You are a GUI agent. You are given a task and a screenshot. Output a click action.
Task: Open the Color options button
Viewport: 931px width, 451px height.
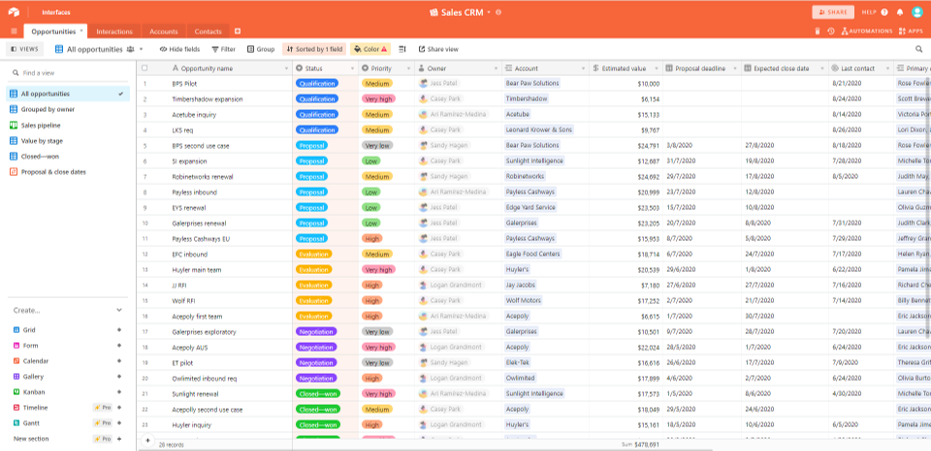point(370,49)
